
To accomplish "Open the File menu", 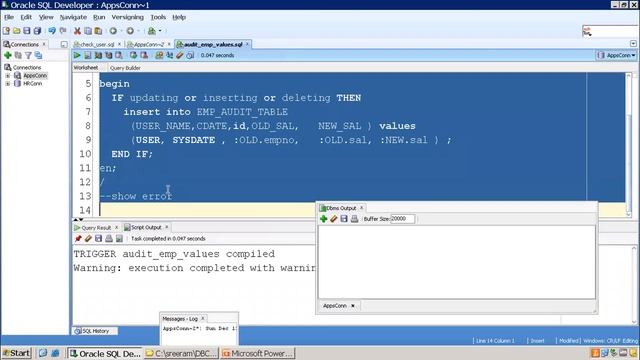I will [9, 17].
